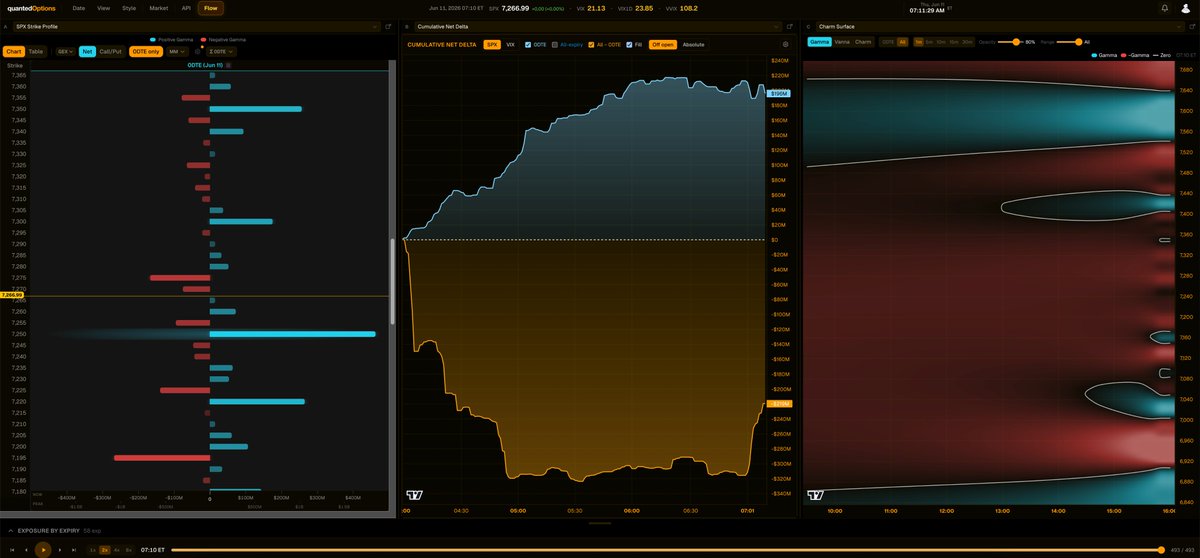The width and height of the screenshot is (1200, 558).
Task: Click the TradingView logo in Charm Surface
Action: pos(815,495)
